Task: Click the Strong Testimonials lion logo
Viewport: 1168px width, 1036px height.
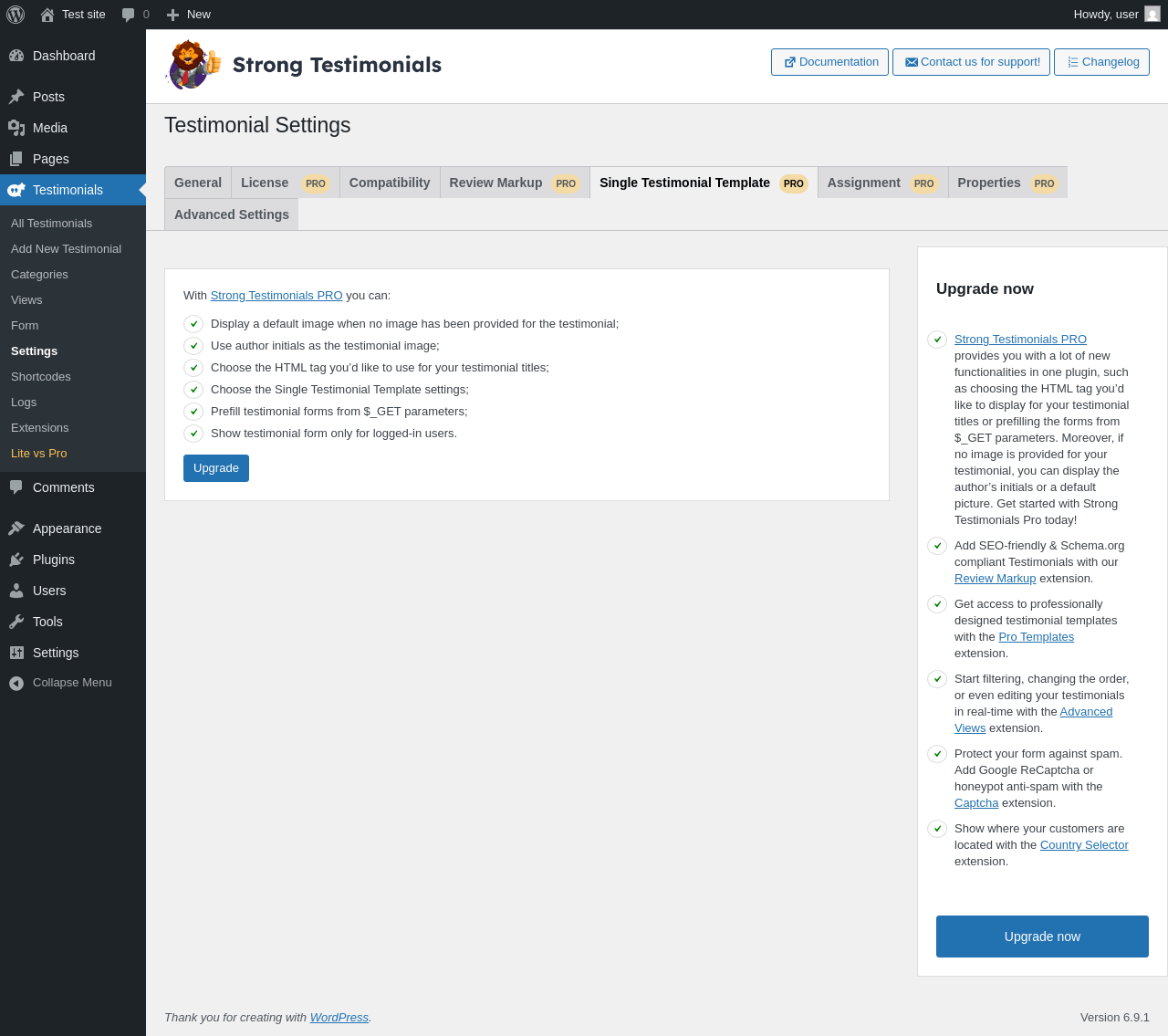Action: click(x=193, y=65)
